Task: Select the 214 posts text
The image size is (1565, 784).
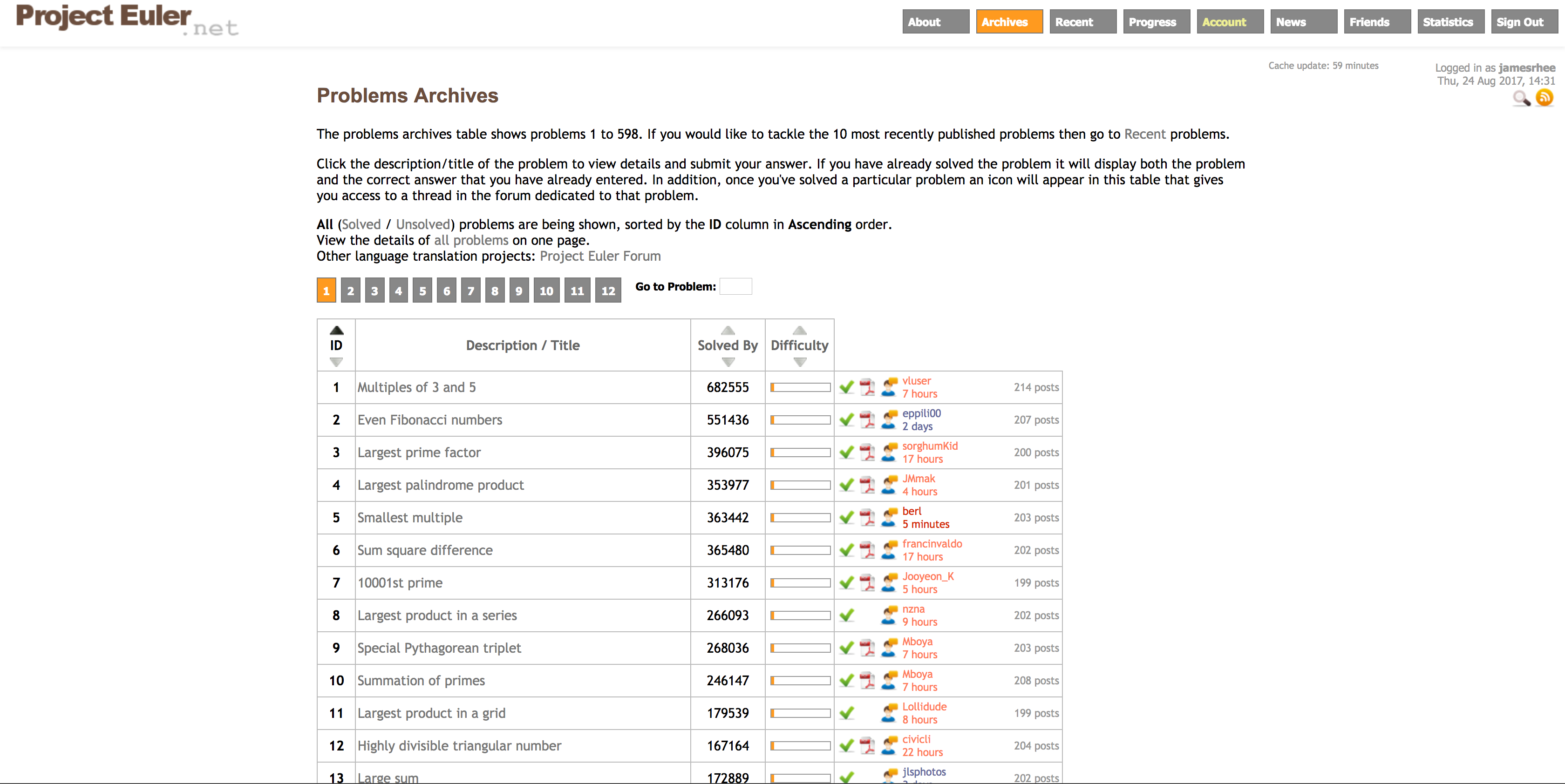Action: tap(1036, 387)
